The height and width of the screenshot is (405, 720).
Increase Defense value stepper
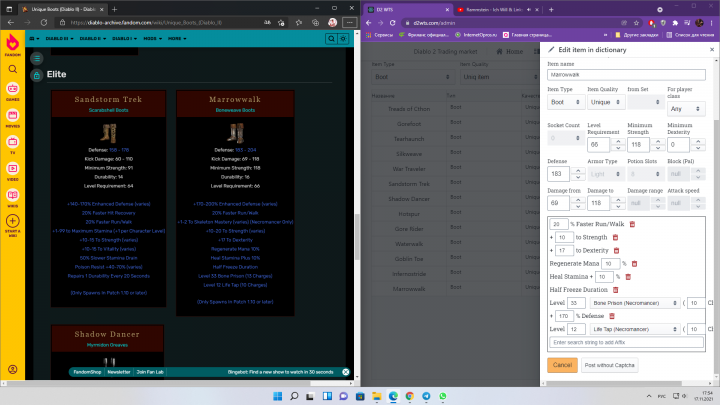tap(578, 170)
